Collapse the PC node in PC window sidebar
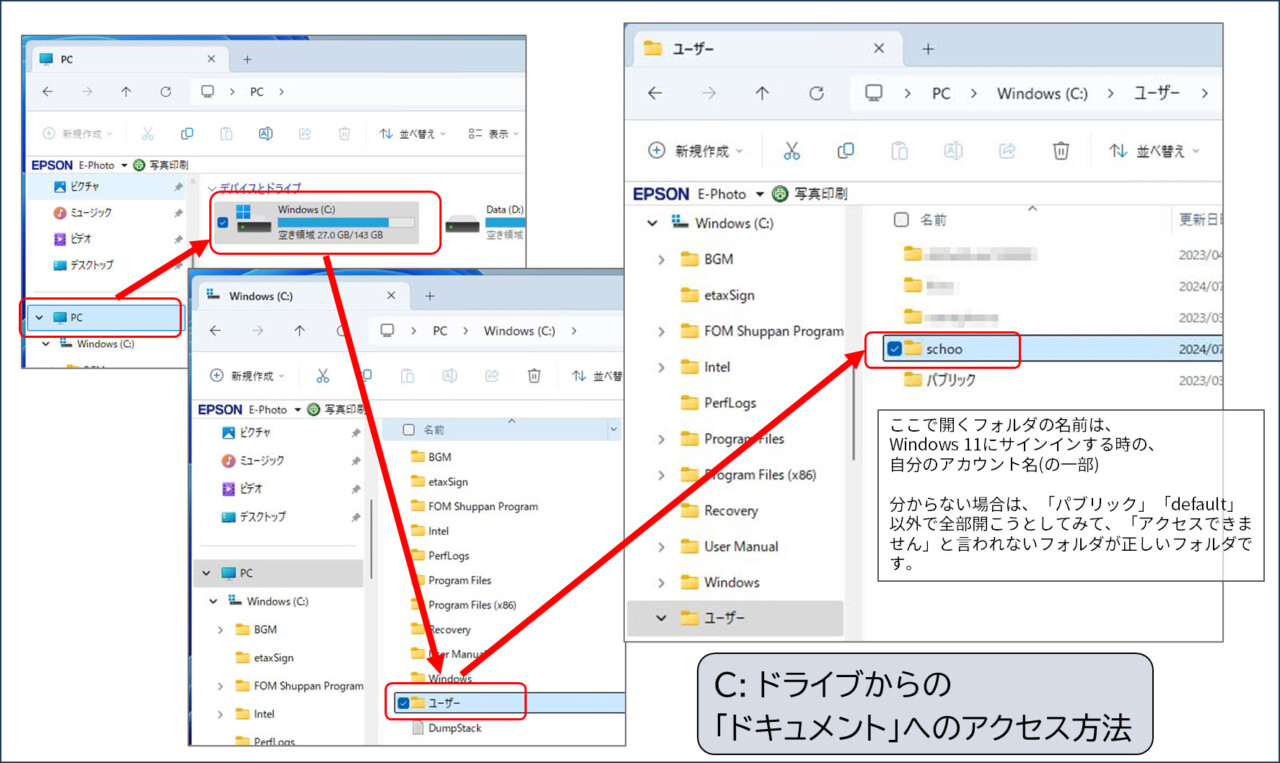1280x763 pixels. (x=39, y=317)
